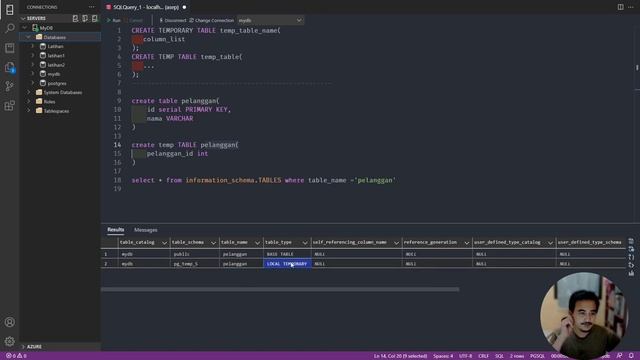Click Disconnect in the query toolbar
Image resolution: width=640 pixels, height=360 pixels.
click(173, 20)
